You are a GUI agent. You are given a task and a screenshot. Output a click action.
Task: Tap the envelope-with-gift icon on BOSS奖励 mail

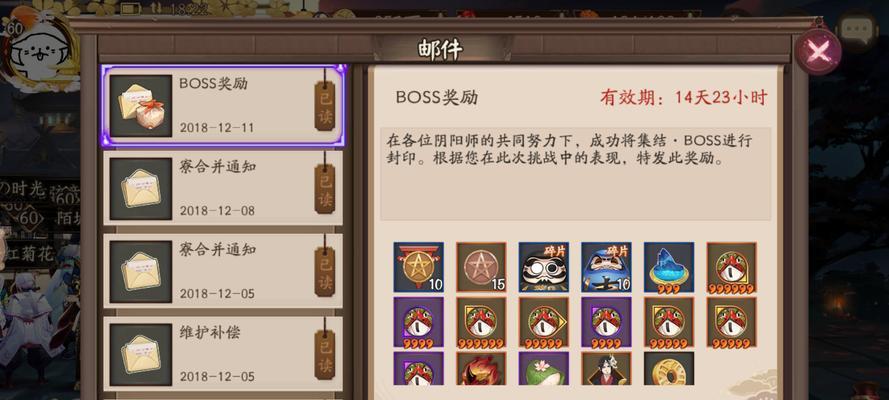point(141,106)
